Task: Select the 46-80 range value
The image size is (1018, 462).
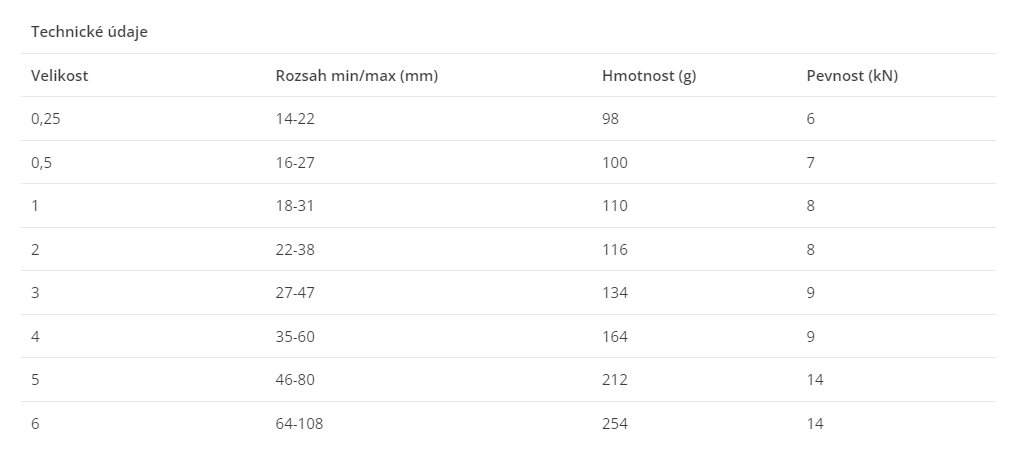Action: tap(295, 380)
